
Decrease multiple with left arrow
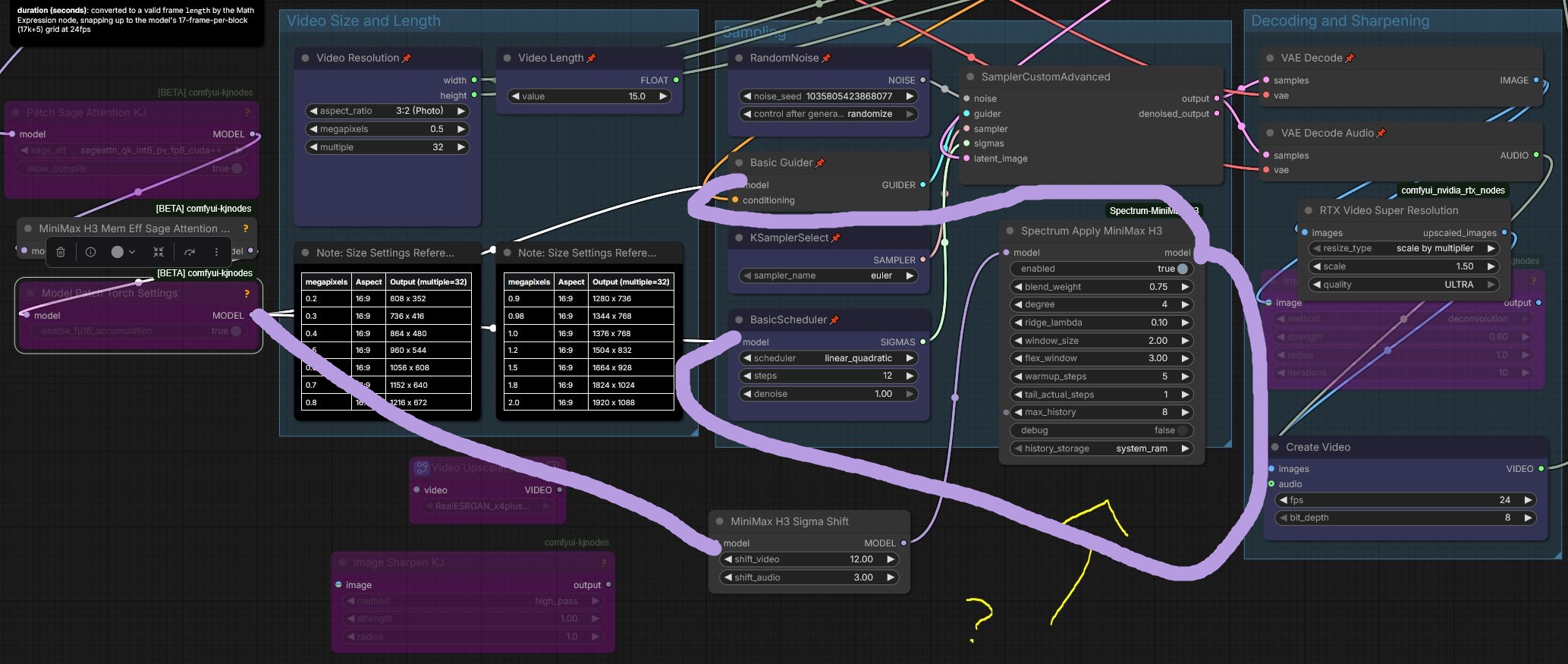(x=313, y=147)
